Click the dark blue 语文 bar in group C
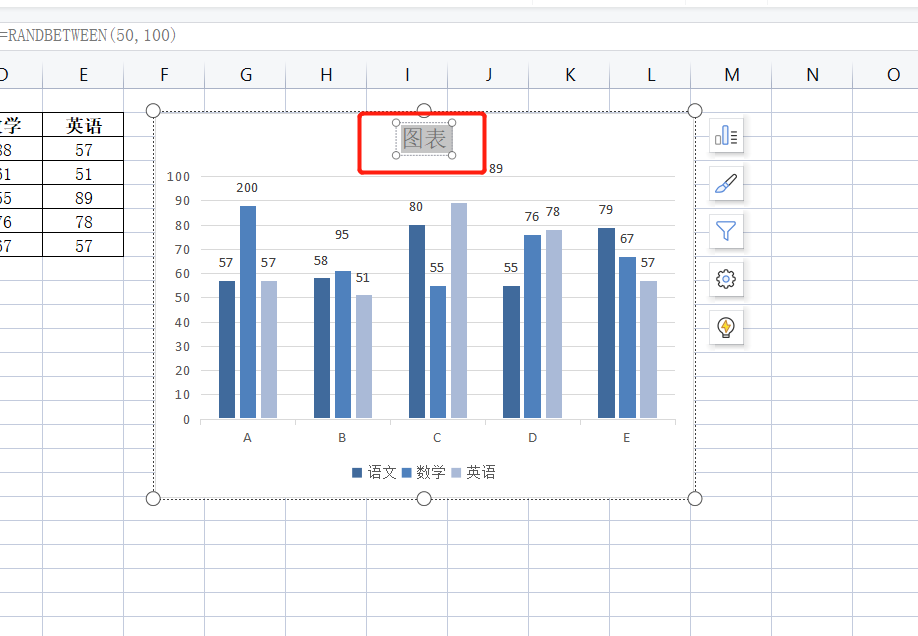 (x=417, y=322)
